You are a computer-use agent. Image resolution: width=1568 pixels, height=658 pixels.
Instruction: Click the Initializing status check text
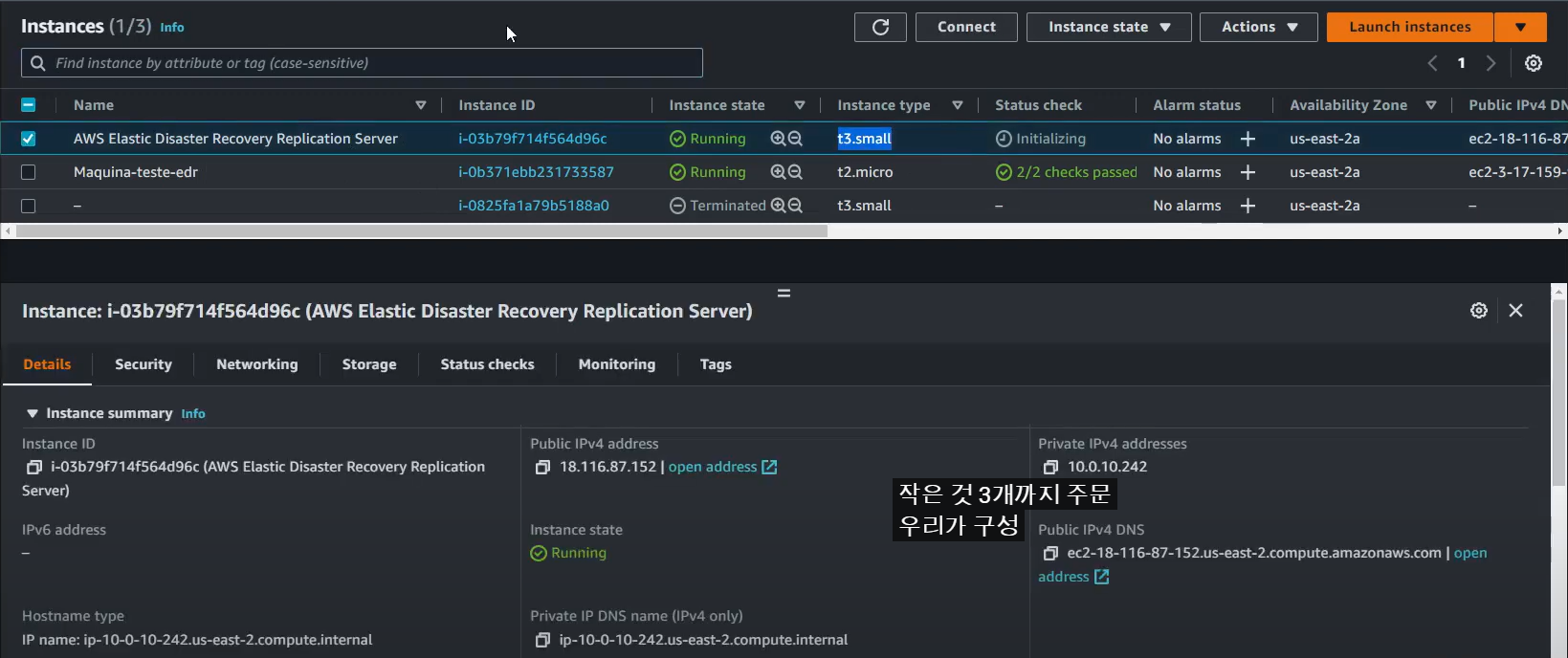1050,139
